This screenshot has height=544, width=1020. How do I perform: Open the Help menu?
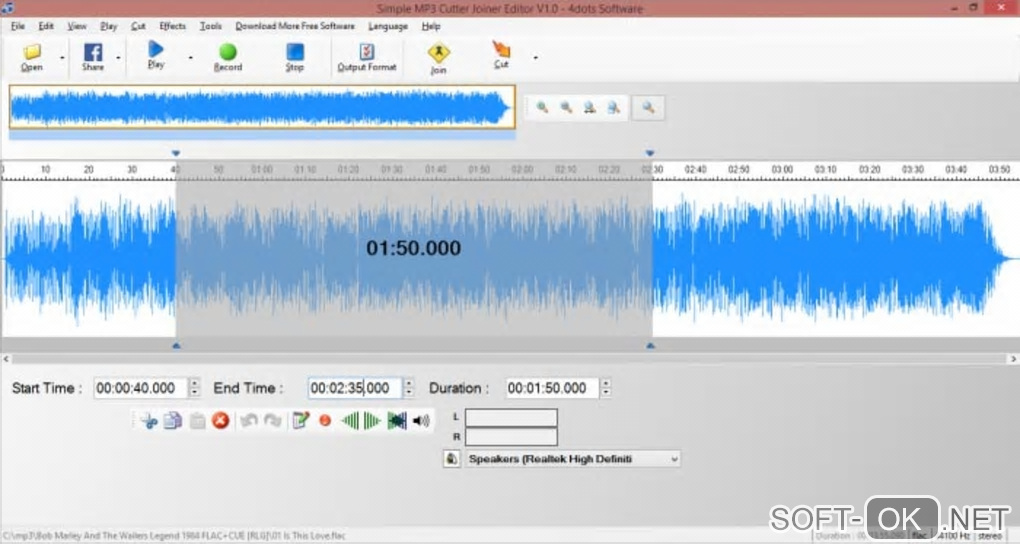click(x=431, y=26)
